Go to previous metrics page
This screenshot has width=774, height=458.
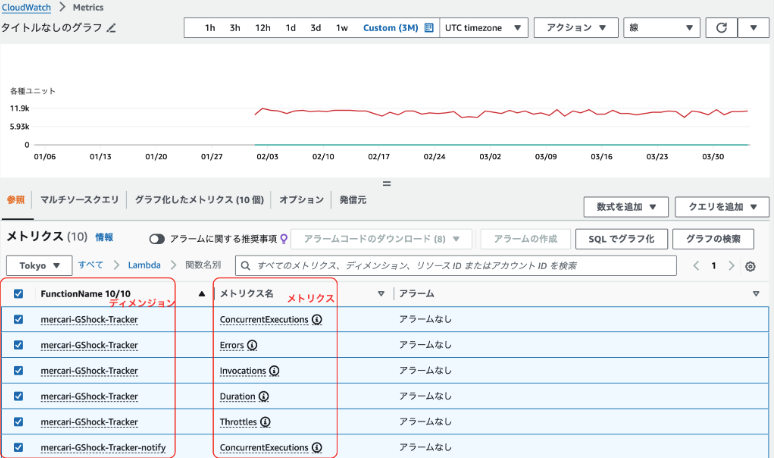696,266
